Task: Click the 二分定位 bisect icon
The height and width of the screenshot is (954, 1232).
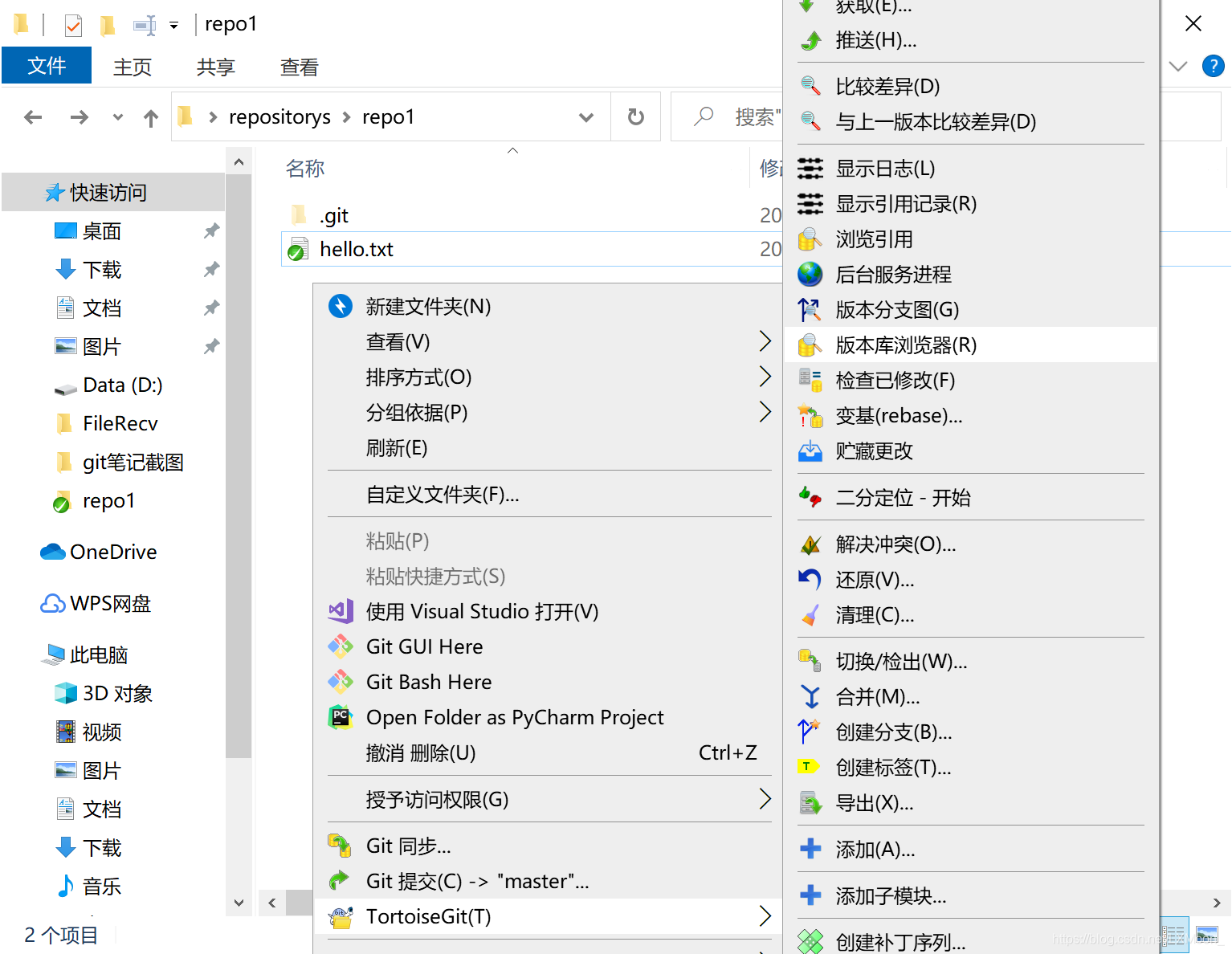Action: 810,498
